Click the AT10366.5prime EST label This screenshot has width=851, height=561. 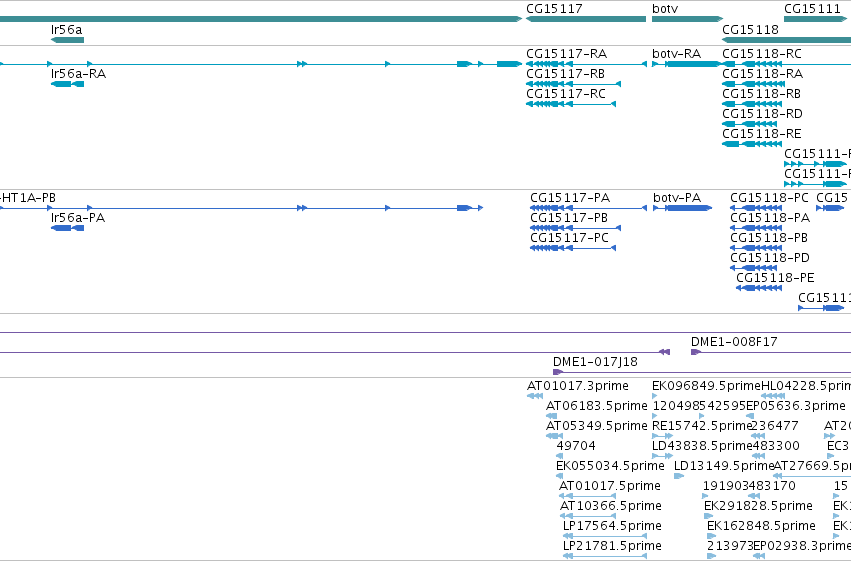pyautogui.click(x=611, y=507)
